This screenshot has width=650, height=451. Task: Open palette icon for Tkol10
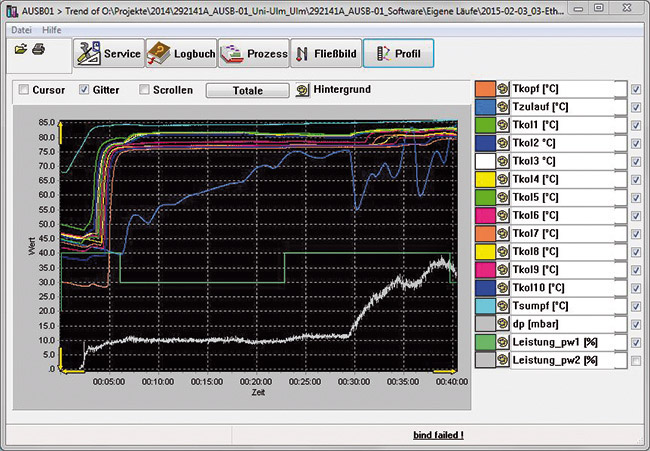503,288
